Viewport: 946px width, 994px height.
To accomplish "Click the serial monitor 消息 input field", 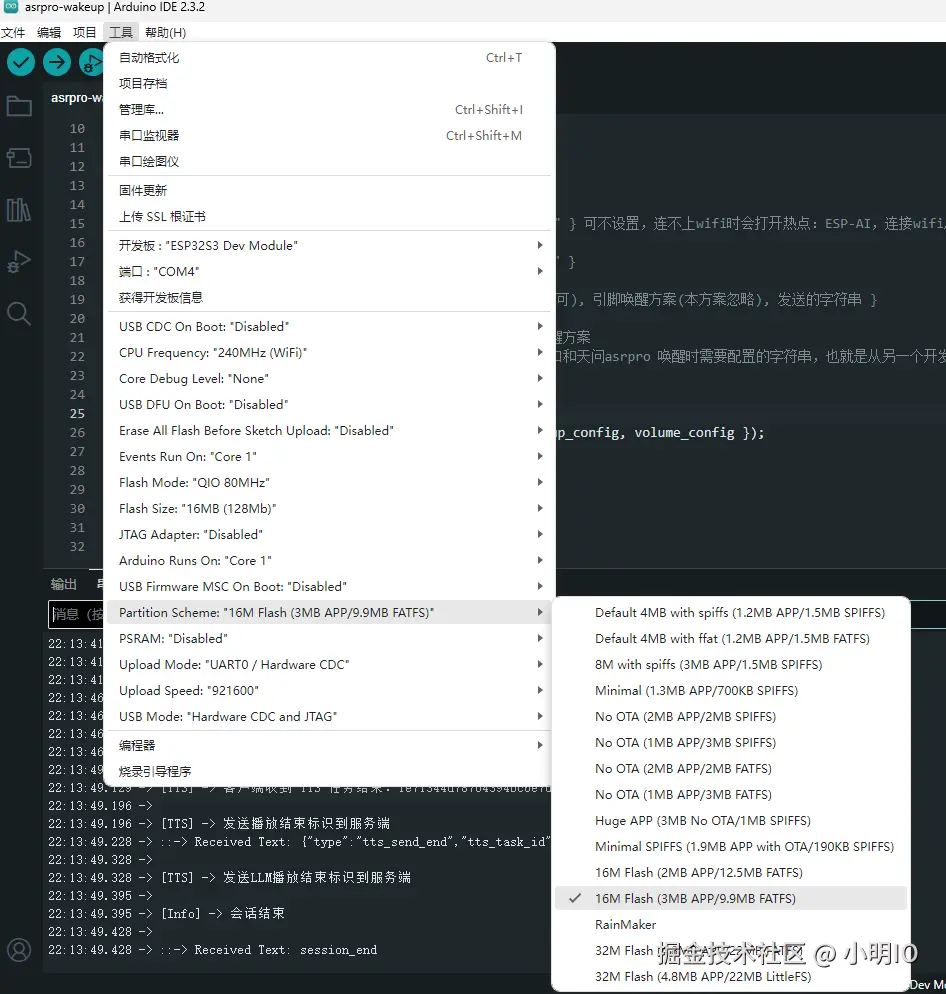I will pos(75,614).
